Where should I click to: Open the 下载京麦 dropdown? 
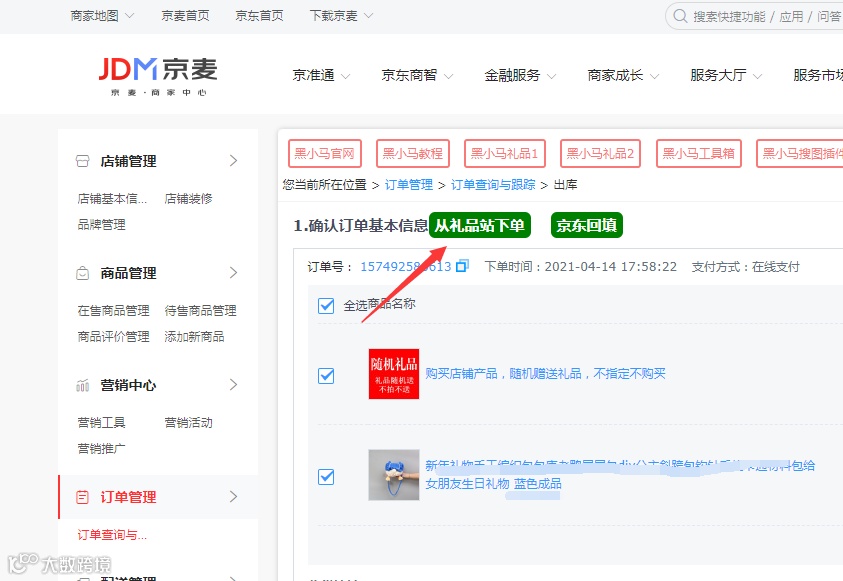(x=341, y=16)
